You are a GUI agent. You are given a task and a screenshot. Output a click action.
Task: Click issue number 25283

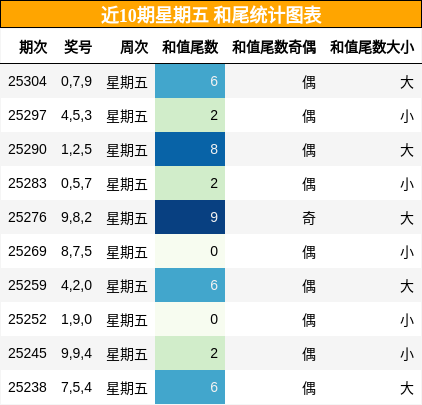tap(27, 183)
